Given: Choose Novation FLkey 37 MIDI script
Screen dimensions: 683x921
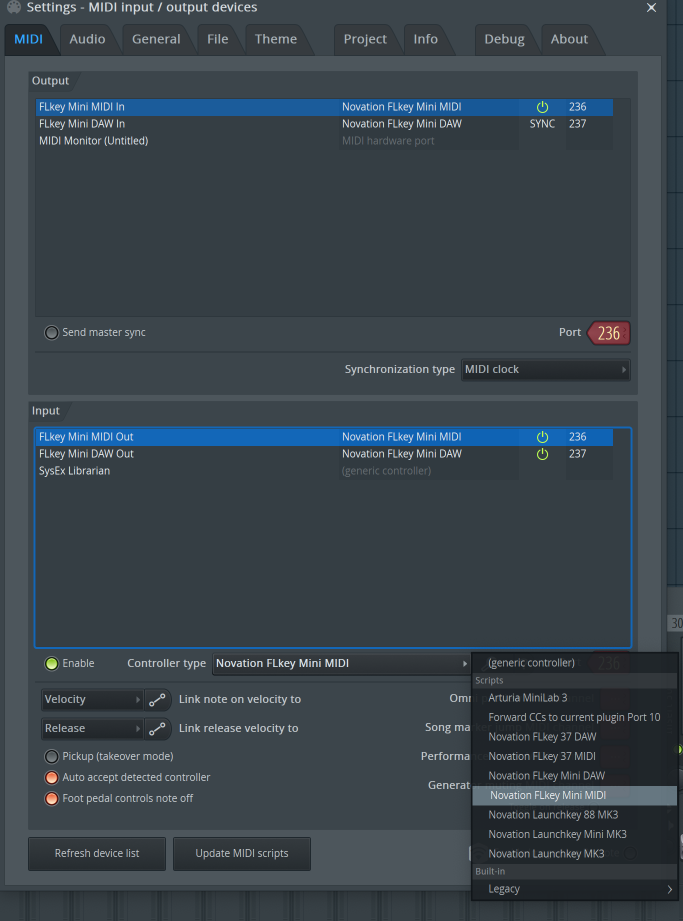Looking at the screenshot, I should (x=575, y=757).
